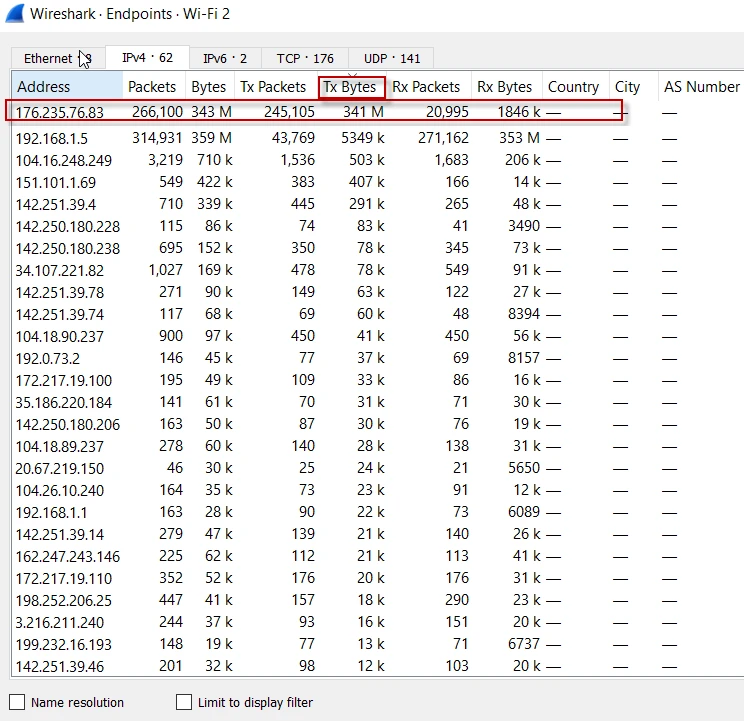Click the Packets column header
744x721 pixels.
click(152, 87)
